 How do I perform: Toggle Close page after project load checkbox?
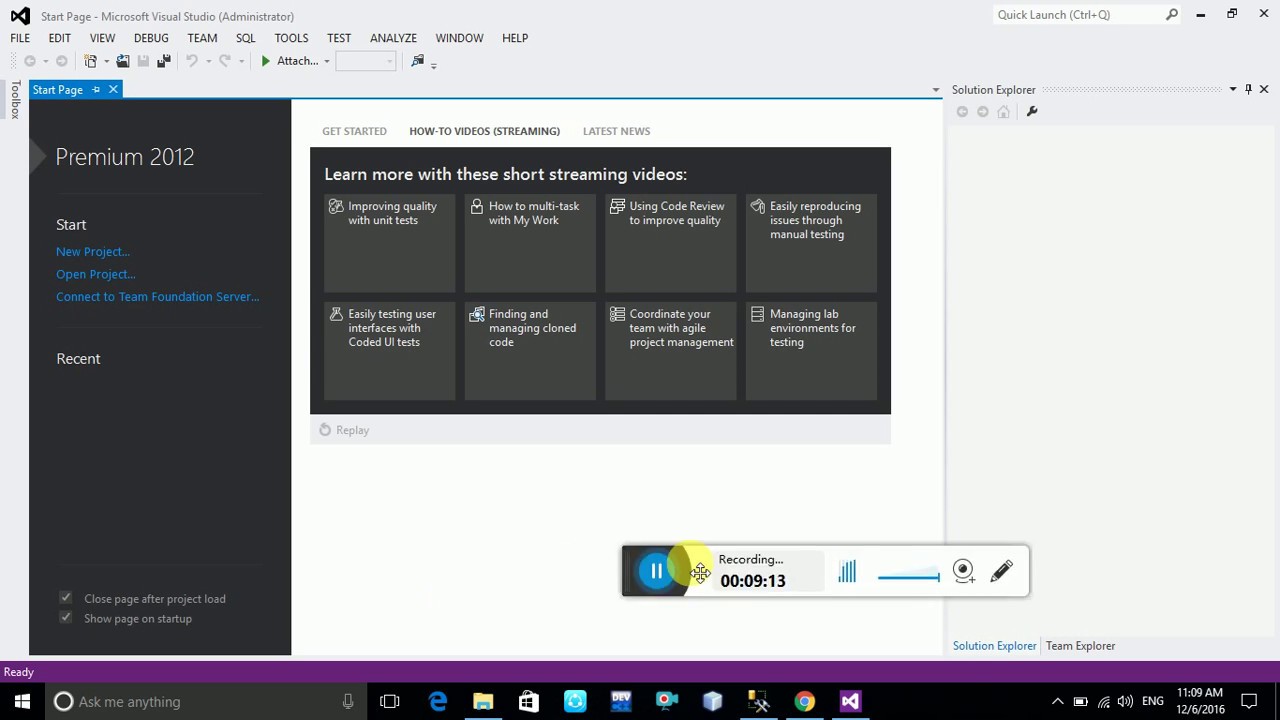66,598
